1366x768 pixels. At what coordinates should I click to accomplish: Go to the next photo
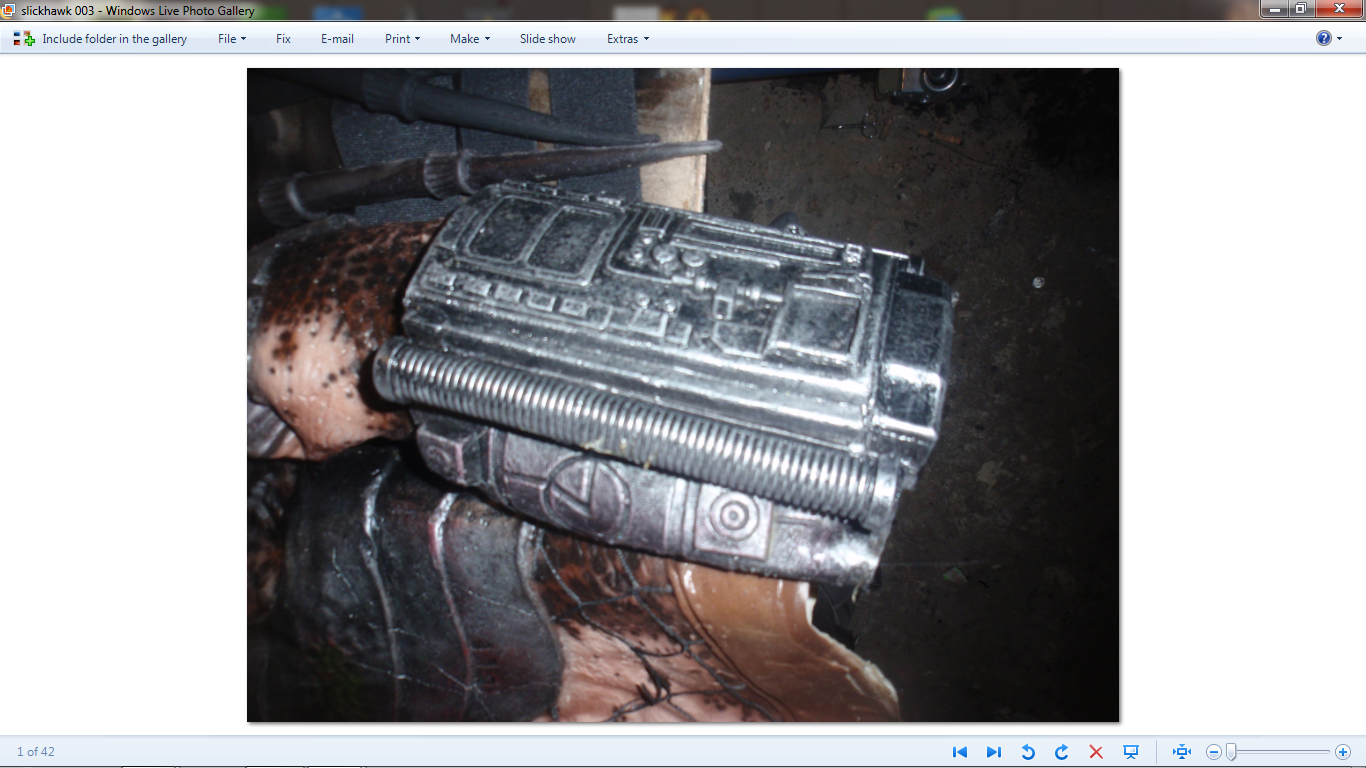click(994, 752)
